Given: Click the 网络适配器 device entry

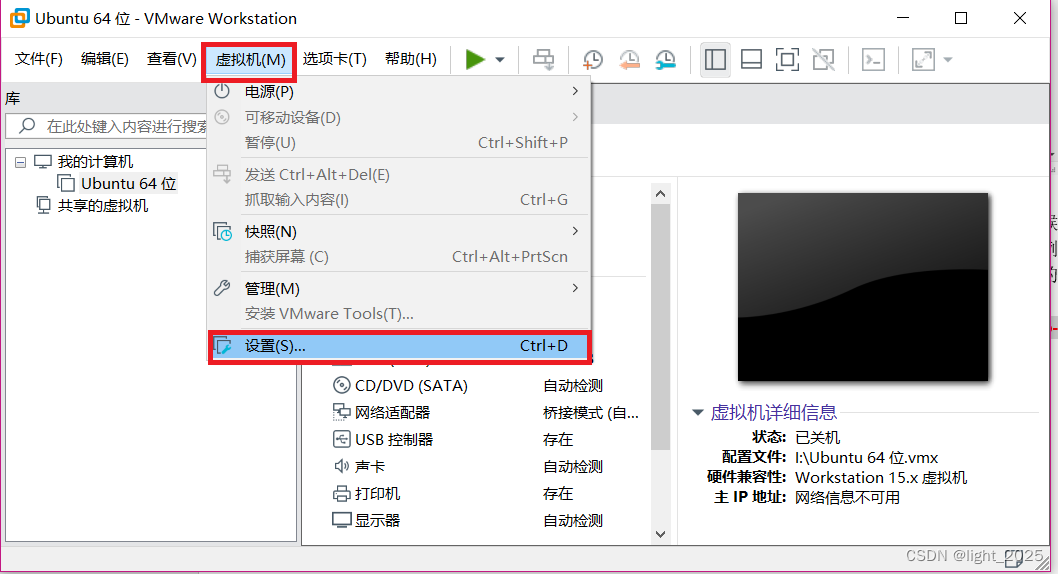Looking at the screenshot, I should pyautogui.click(x=392, y=413).
